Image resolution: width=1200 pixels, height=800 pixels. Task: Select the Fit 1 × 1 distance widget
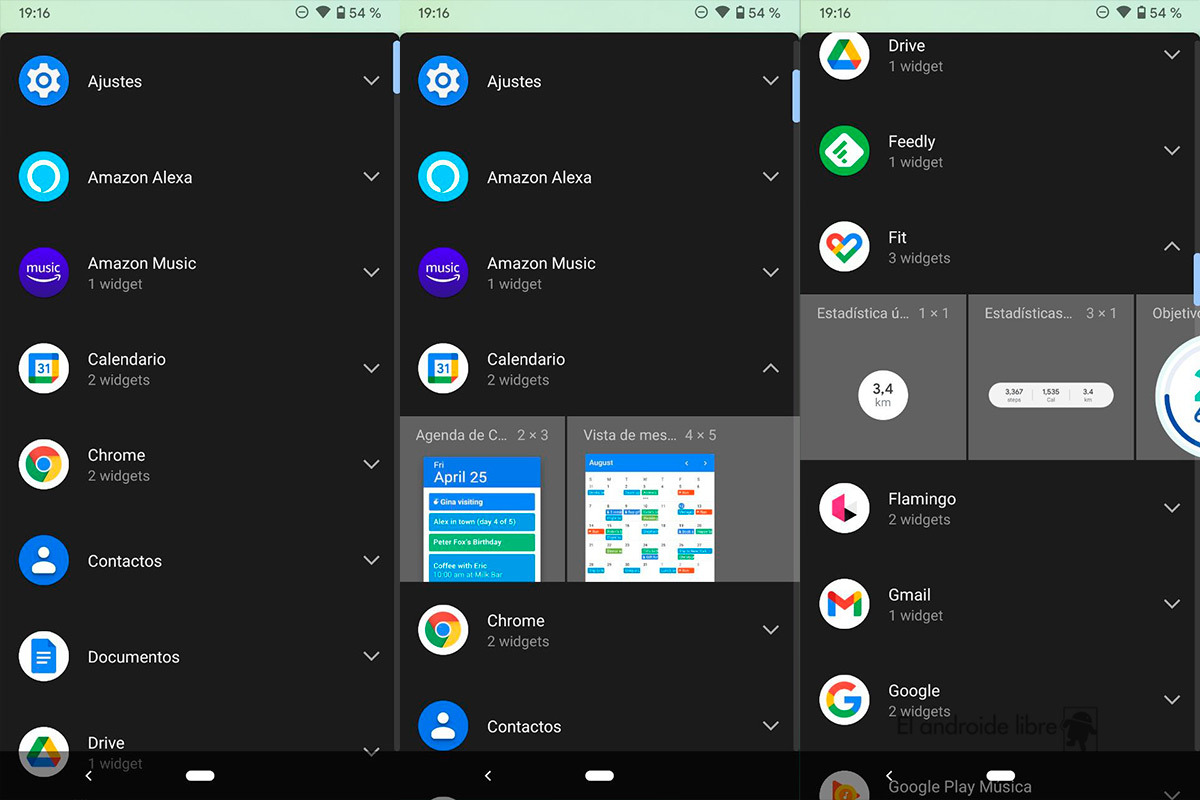[x=883, y=377]
